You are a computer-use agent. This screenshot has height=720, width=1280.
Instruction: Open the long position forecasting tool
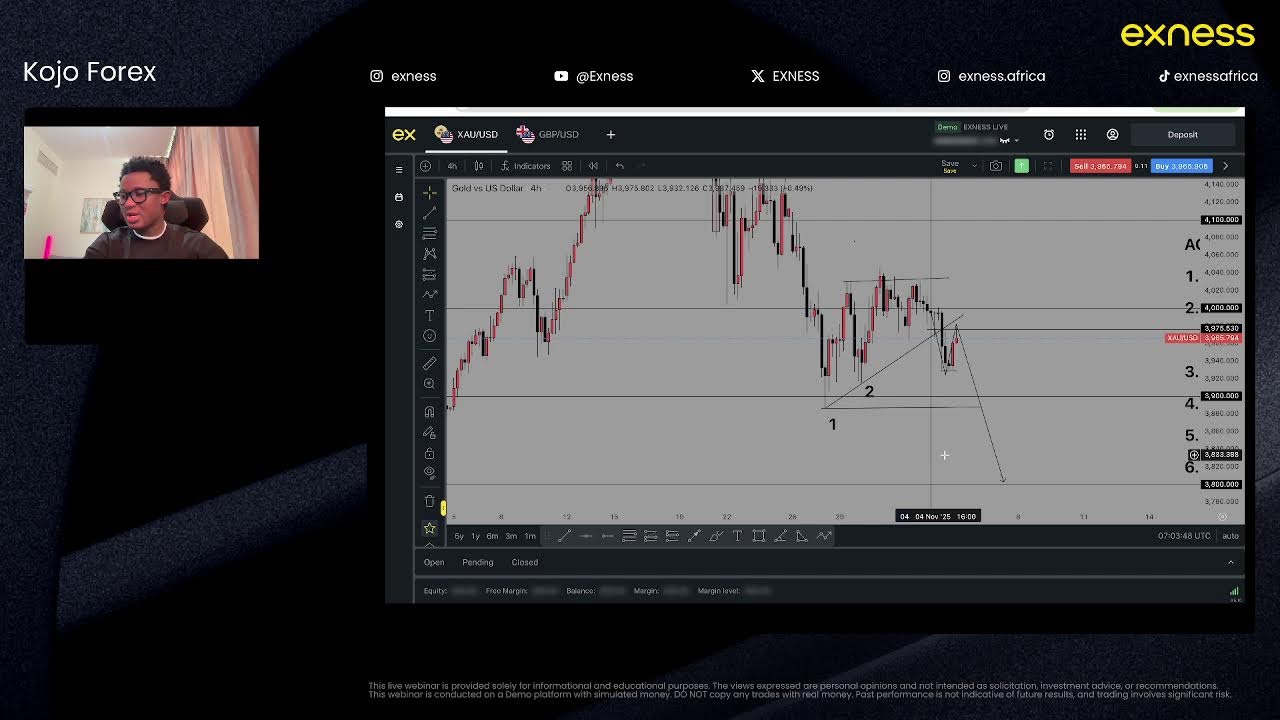point(429,274)
